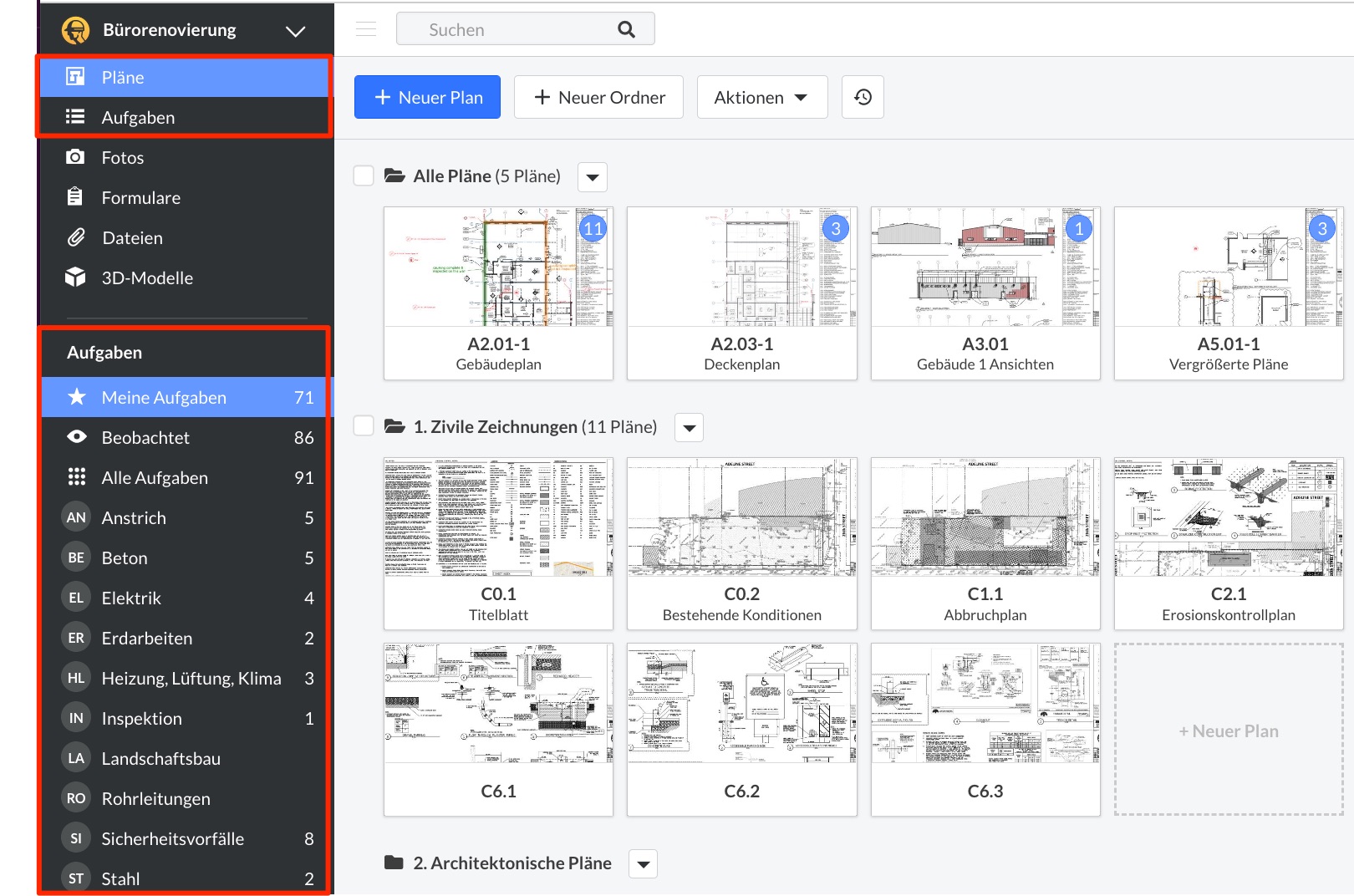Select the Elektrik task category
The height and width of the screenshot is (896, 1354).
click(131, 598)
